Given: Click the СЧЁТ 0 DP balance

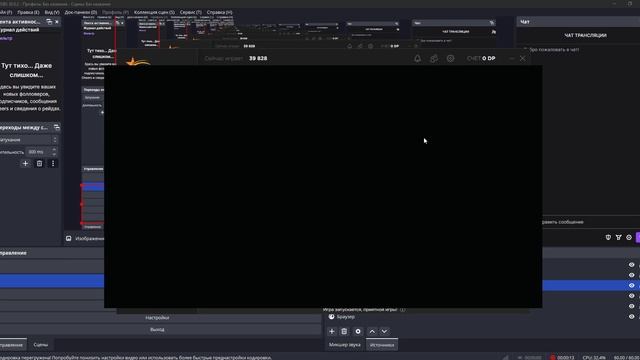Looking at the screenshot, I should (481, 58).
